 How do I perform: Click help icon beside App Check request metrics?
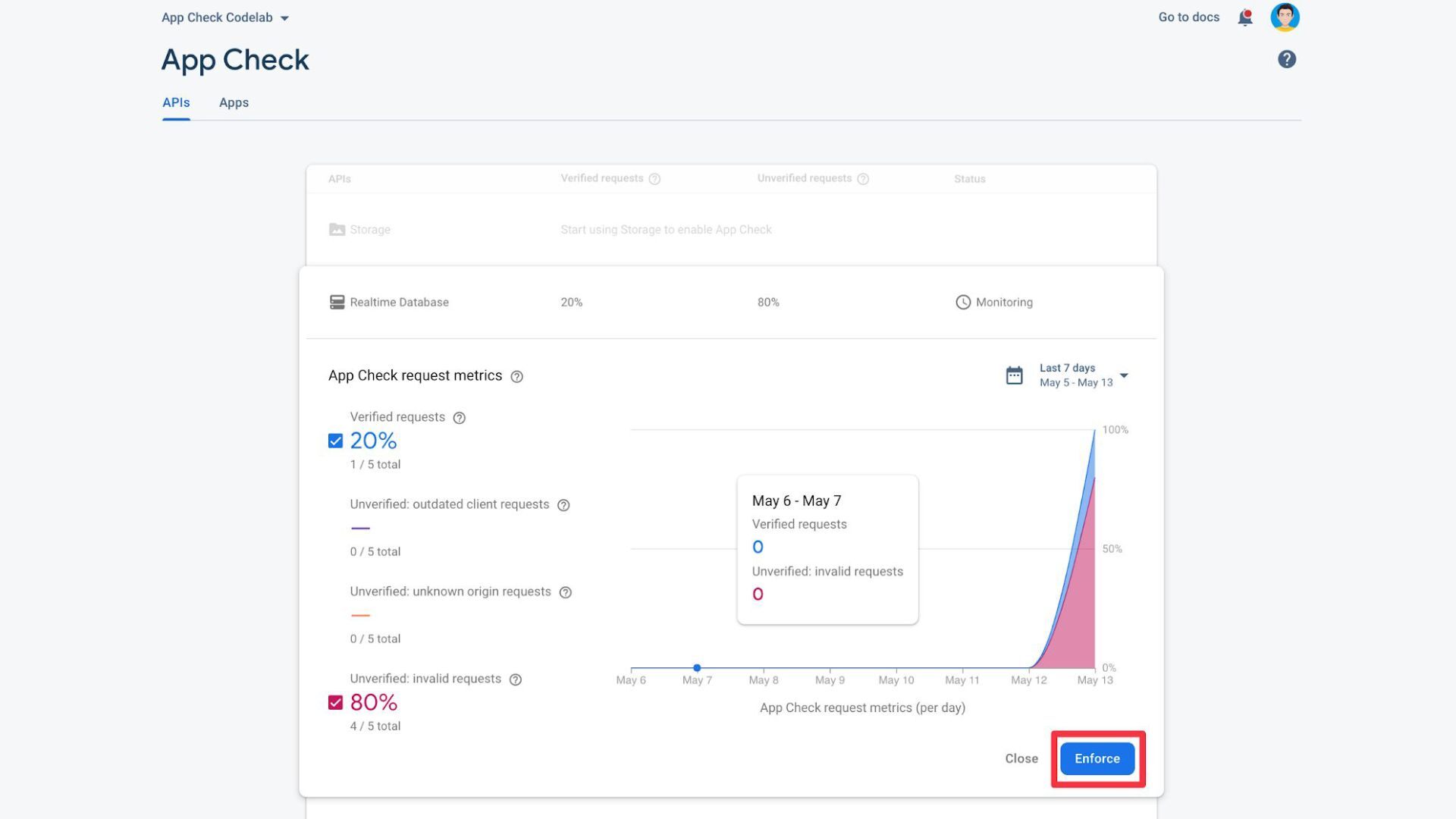(x=516, y=376)
